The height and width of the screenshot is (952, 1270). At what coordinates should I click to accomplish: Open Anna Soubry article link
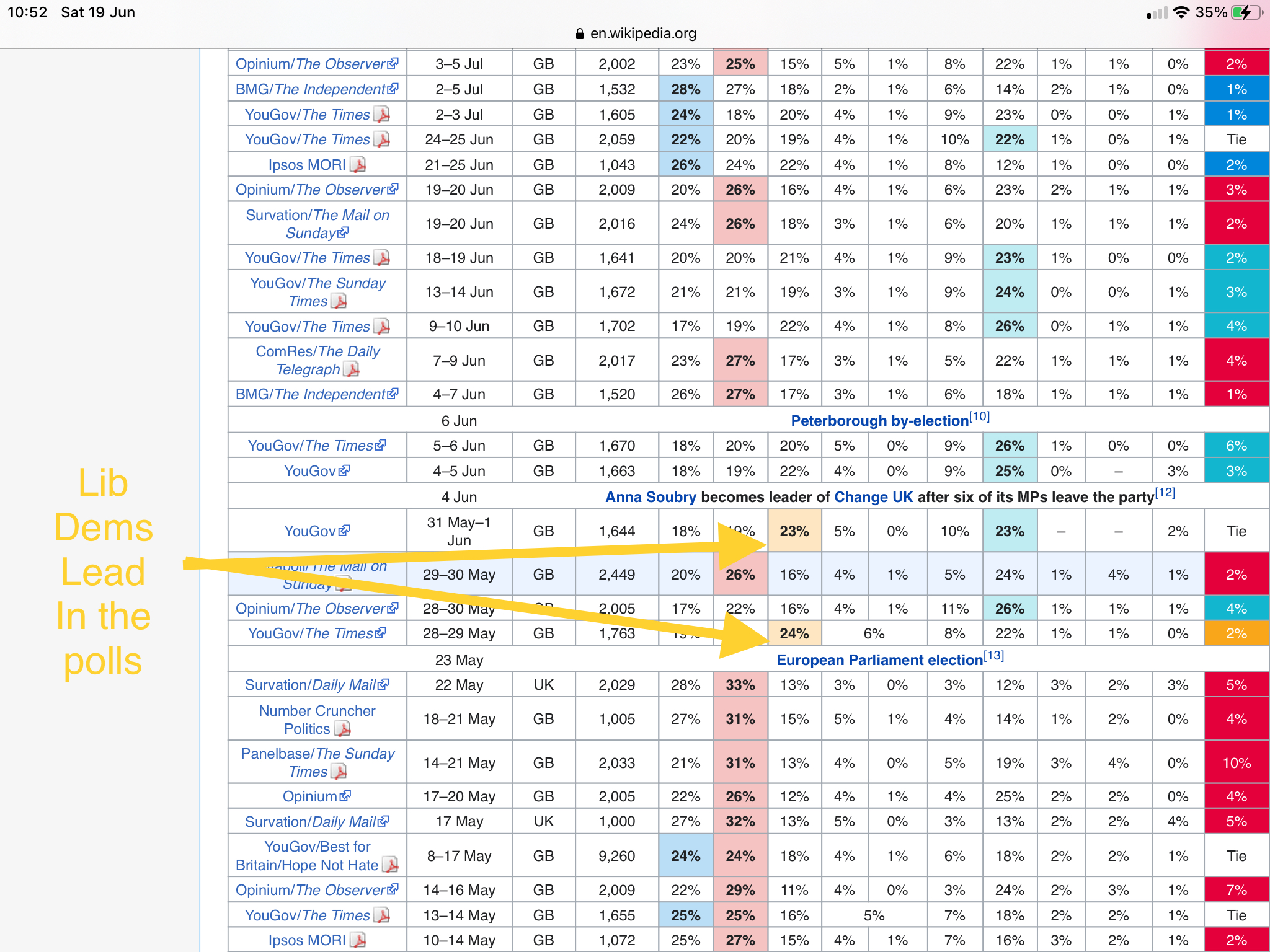pos(651,497)
